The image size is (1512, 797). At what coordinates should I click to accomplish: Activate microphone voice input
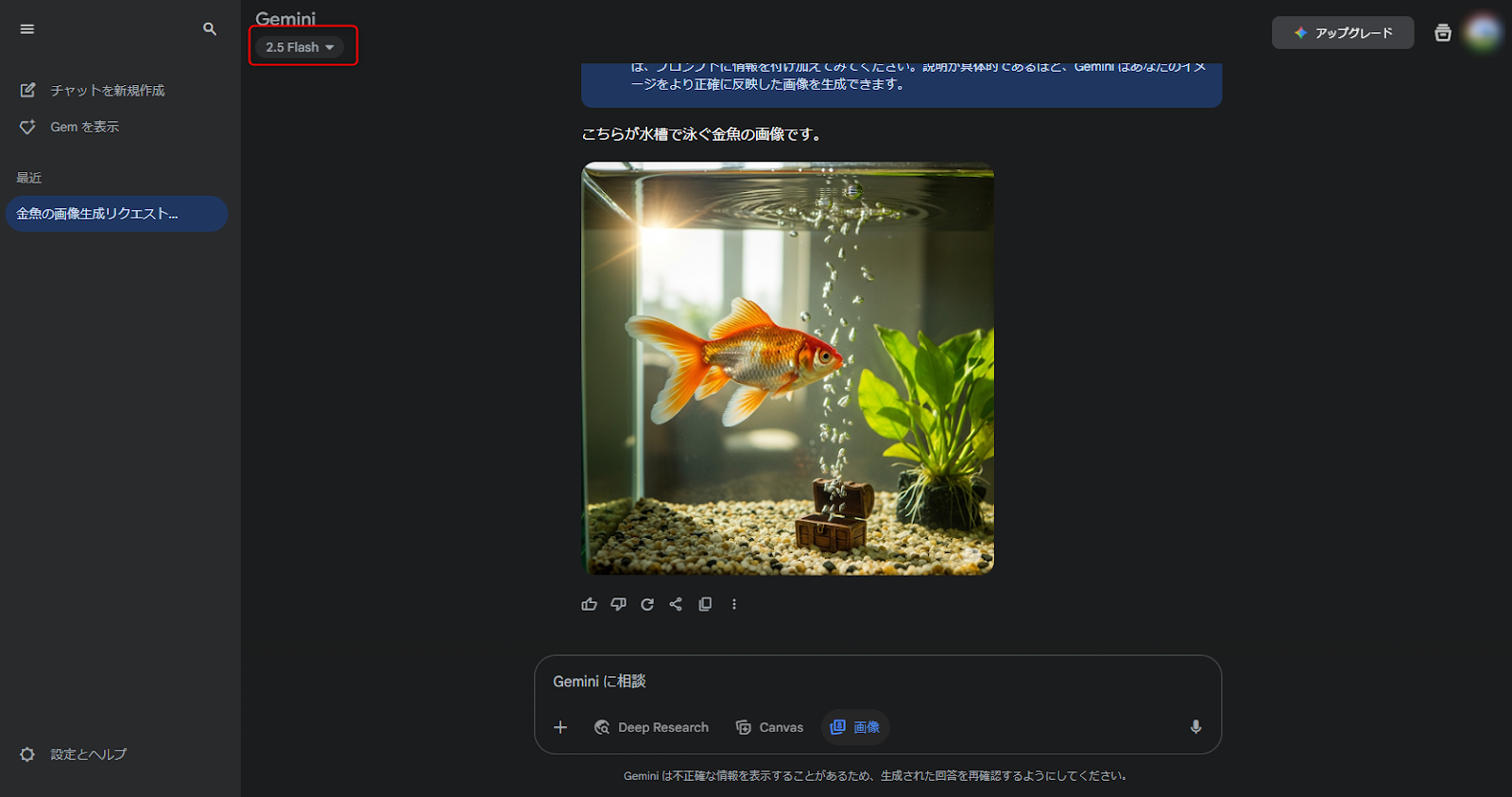[x=1195, y=727]
